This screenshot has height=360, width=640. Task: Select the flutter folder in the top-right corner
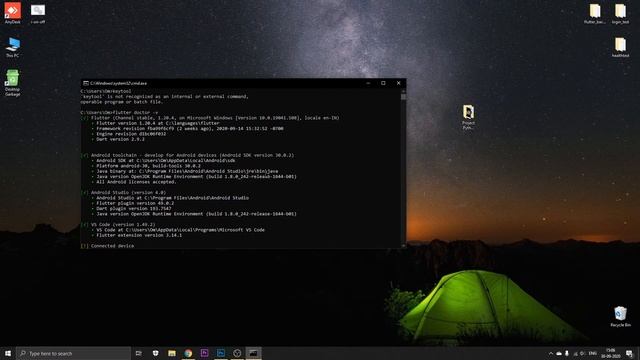pos(595,13)
